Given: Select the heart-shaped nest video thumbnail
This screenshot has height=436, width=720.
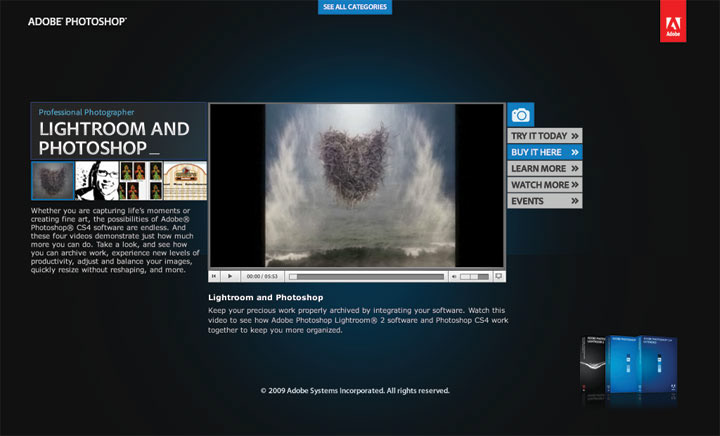Looking at the screenshot, I should (52, 180).
